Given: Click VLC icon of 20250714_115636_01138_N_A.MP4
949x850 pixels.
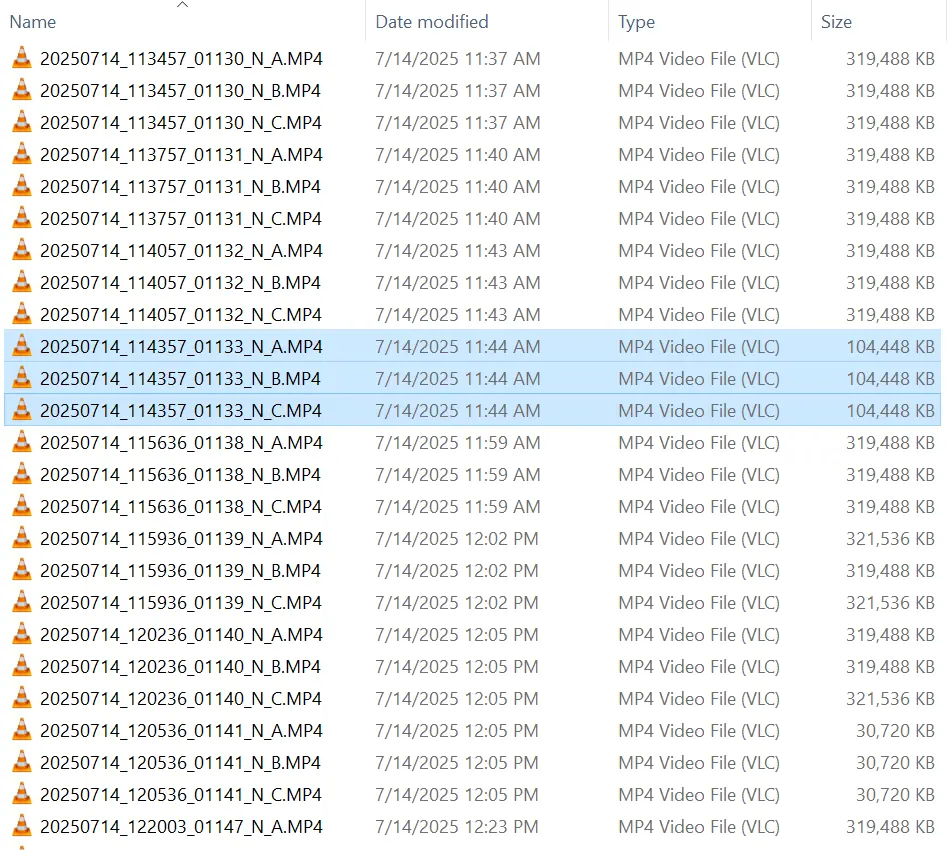Looking at the screenshot, I should (x=22, y=443).
